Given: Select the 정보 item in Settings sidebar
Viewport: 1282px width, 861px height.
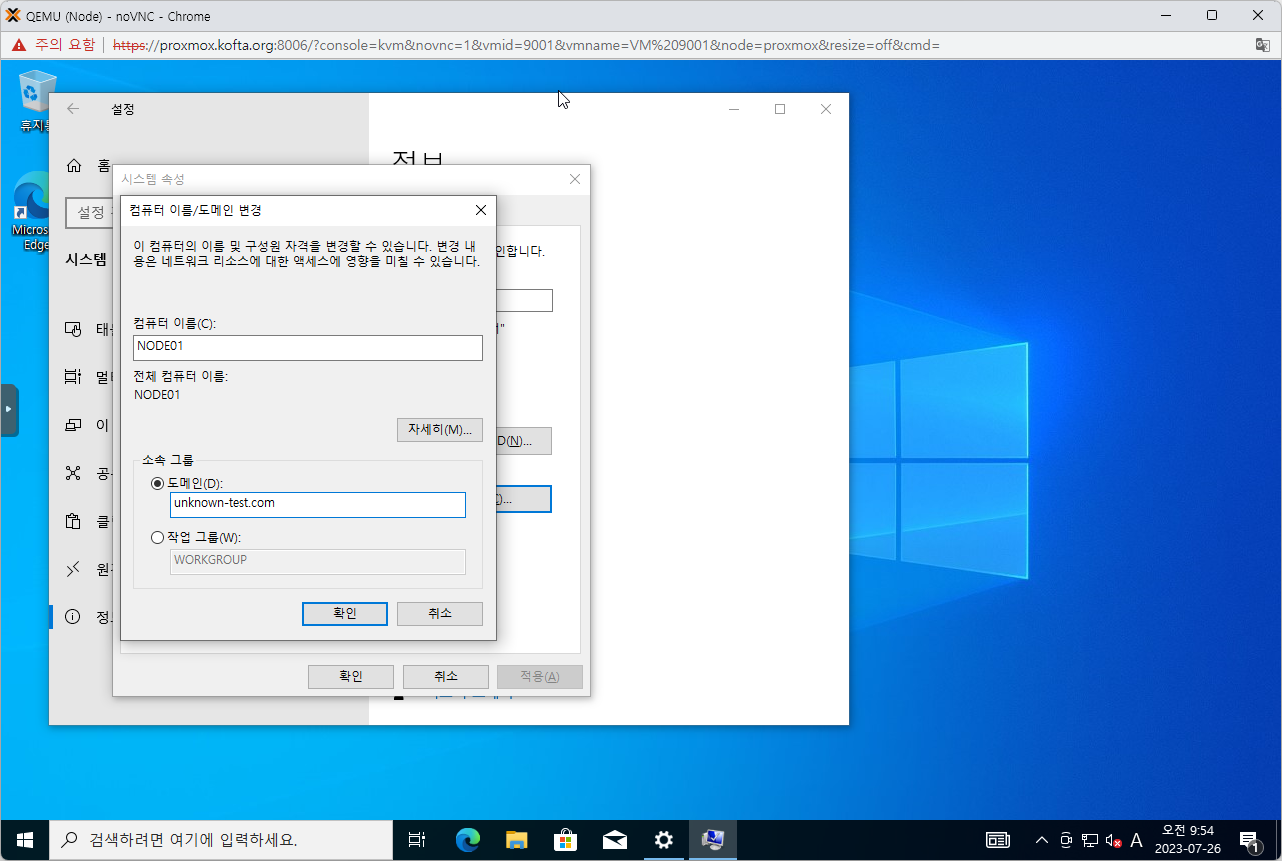Looking at the screenshot, I should [88, 617].
